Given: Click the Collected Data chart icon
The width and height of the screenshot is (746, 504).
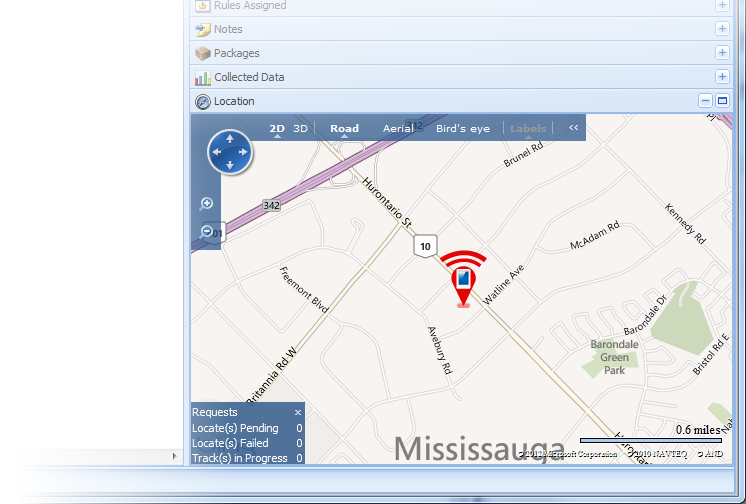Looking at the screenshot, I should 203,78.
